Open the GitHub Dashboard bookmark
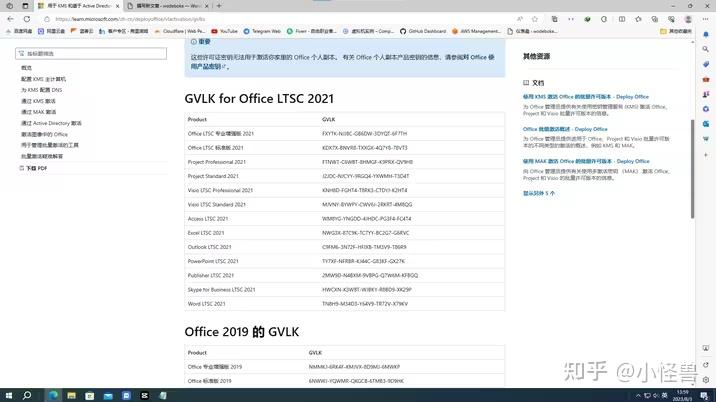 tap(423, 31)
